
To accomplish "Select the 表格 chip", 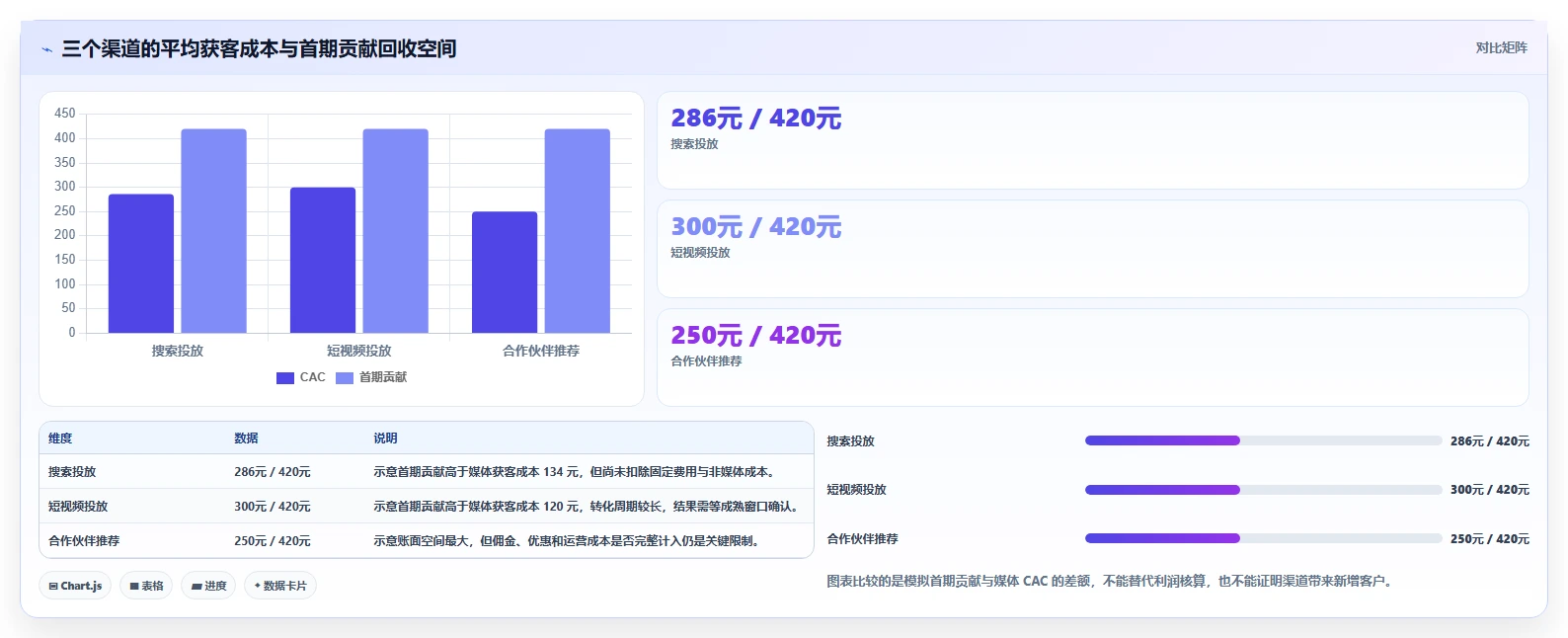I will [x=146, y=586].
